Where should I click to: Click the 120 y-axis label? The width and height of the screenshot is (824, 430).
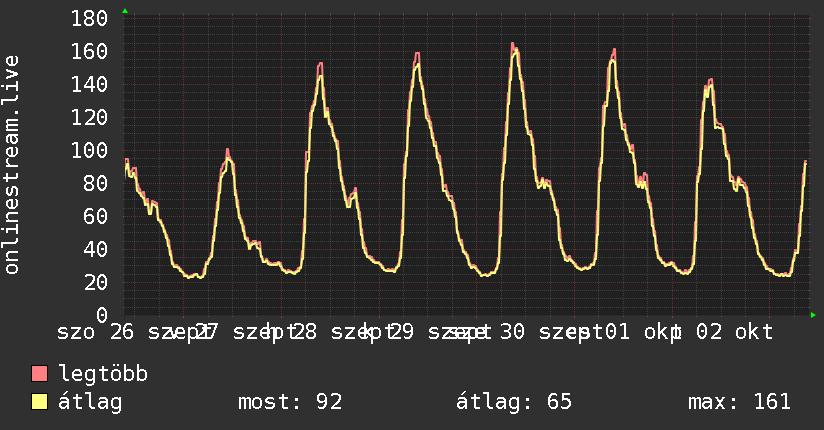89,117
